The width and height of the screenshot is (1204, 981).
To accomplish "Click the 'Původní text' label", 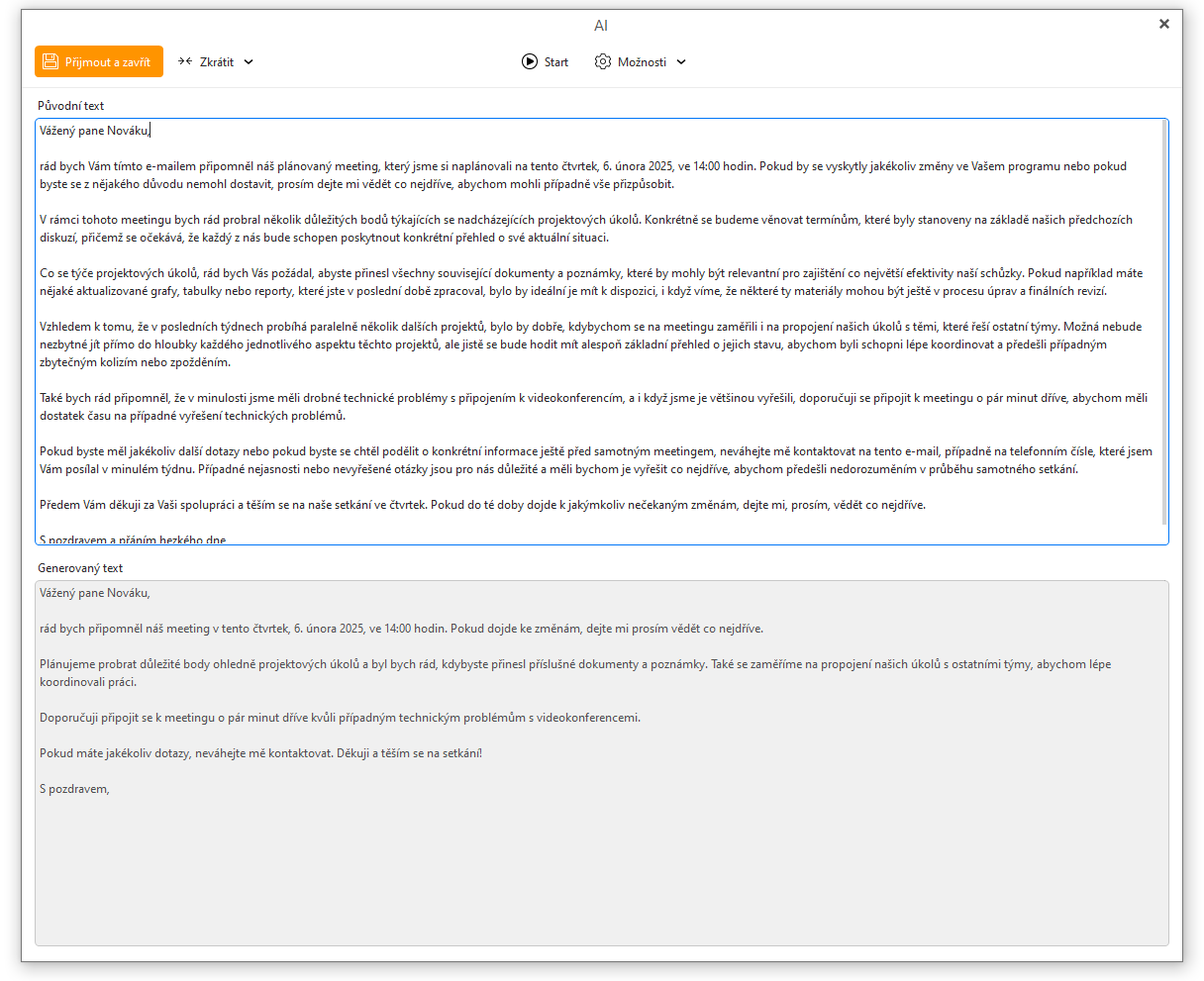I will [x=70, y=105].
